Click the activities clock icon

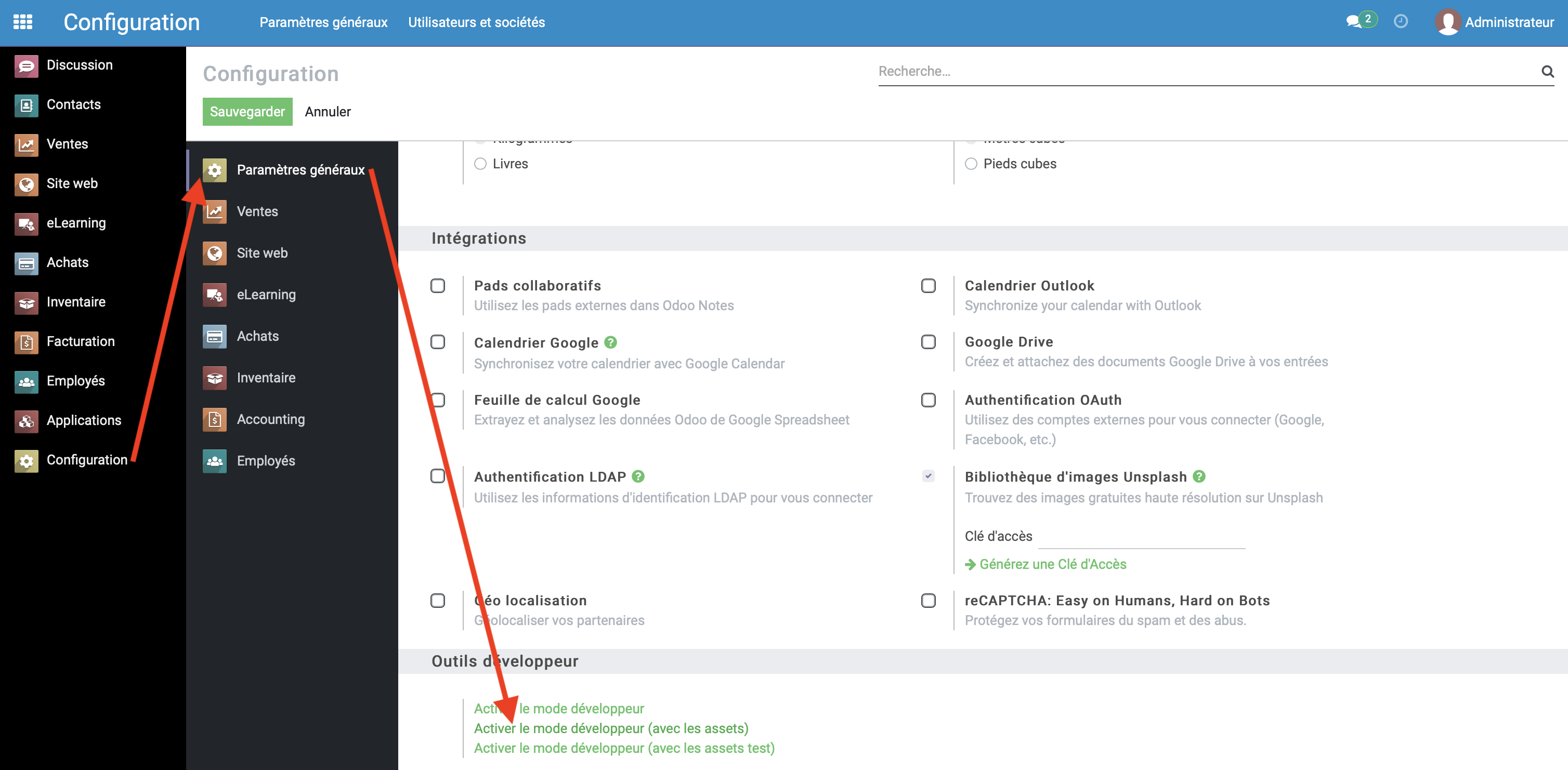(1401, 22)
